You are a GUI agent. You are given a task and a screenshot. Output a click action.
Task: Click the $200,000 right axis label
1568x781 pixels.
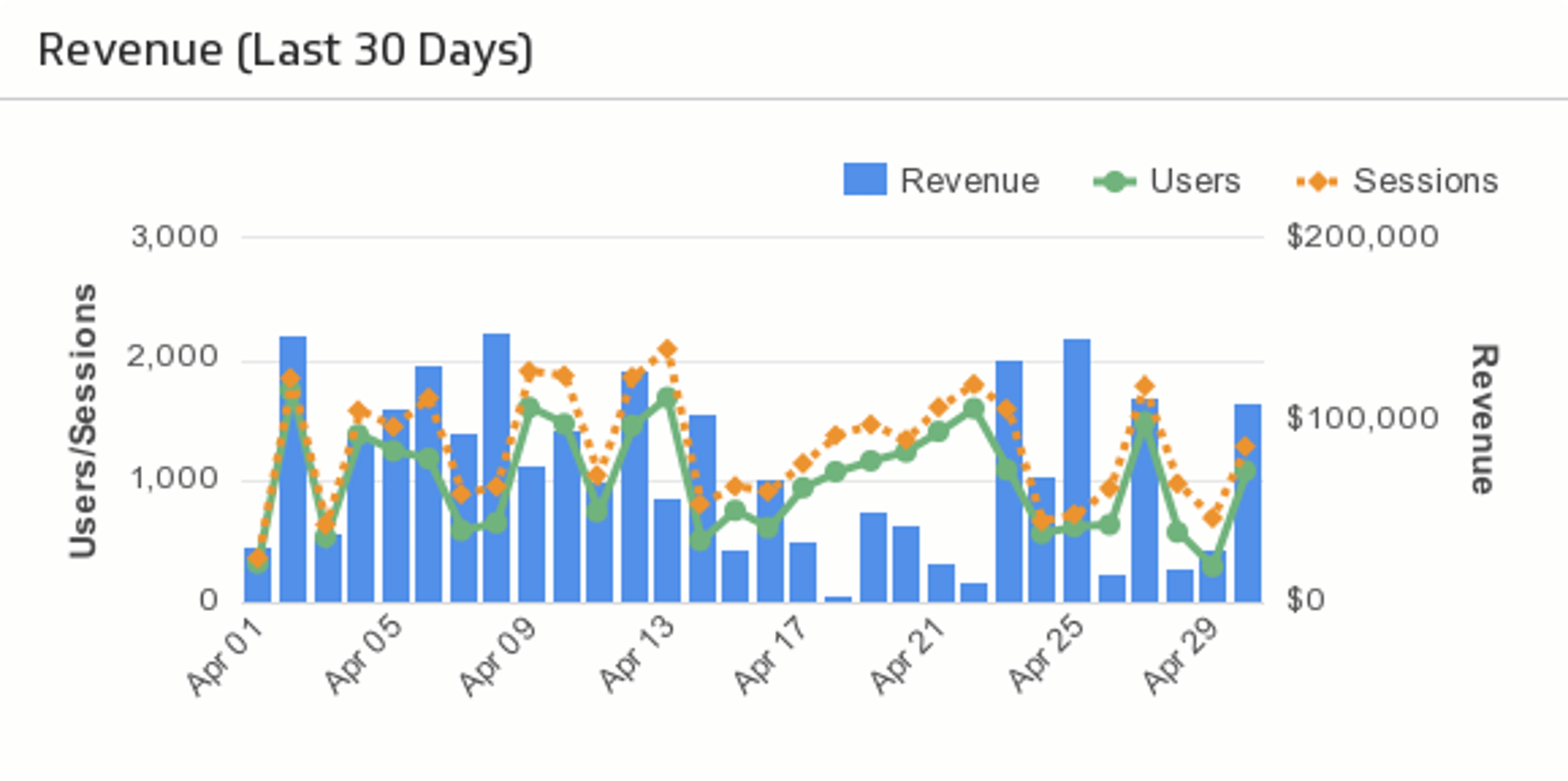pos(1361,237)
